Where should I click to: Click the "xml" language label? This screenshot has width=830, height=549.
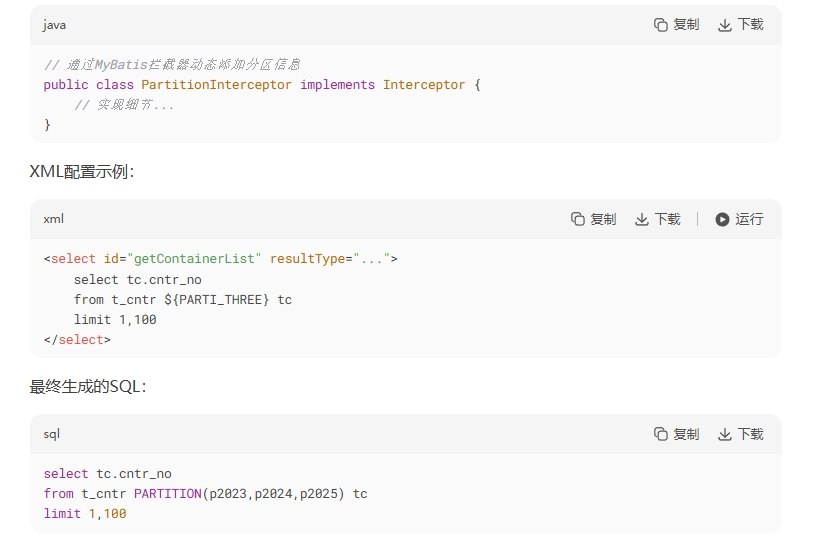tap(53, 219)
